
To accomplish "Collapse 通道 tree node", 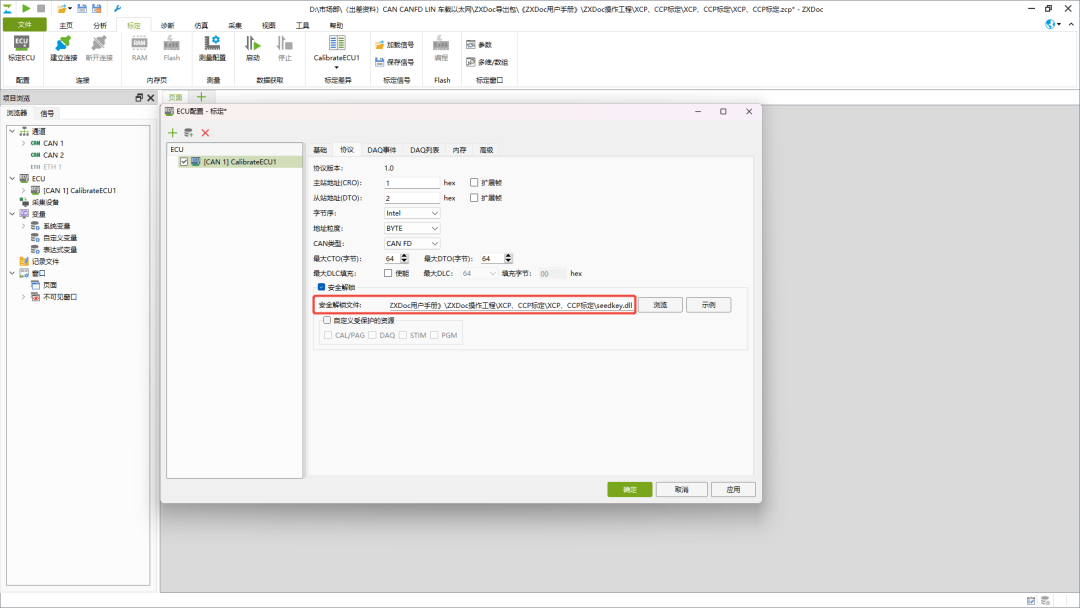I will [12, 131].
